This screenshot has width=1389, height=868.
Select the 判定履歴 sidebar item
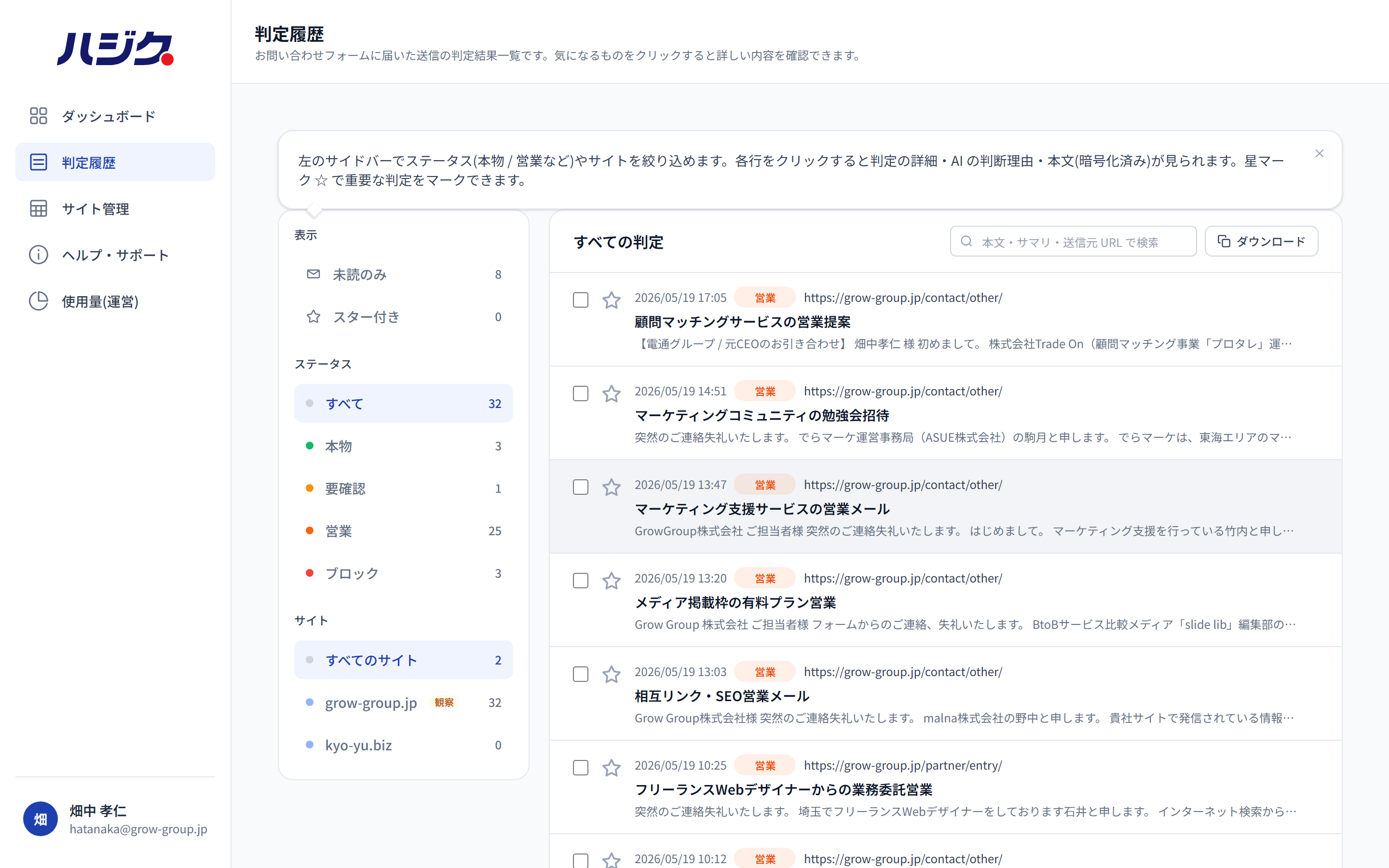coord(115,163)
